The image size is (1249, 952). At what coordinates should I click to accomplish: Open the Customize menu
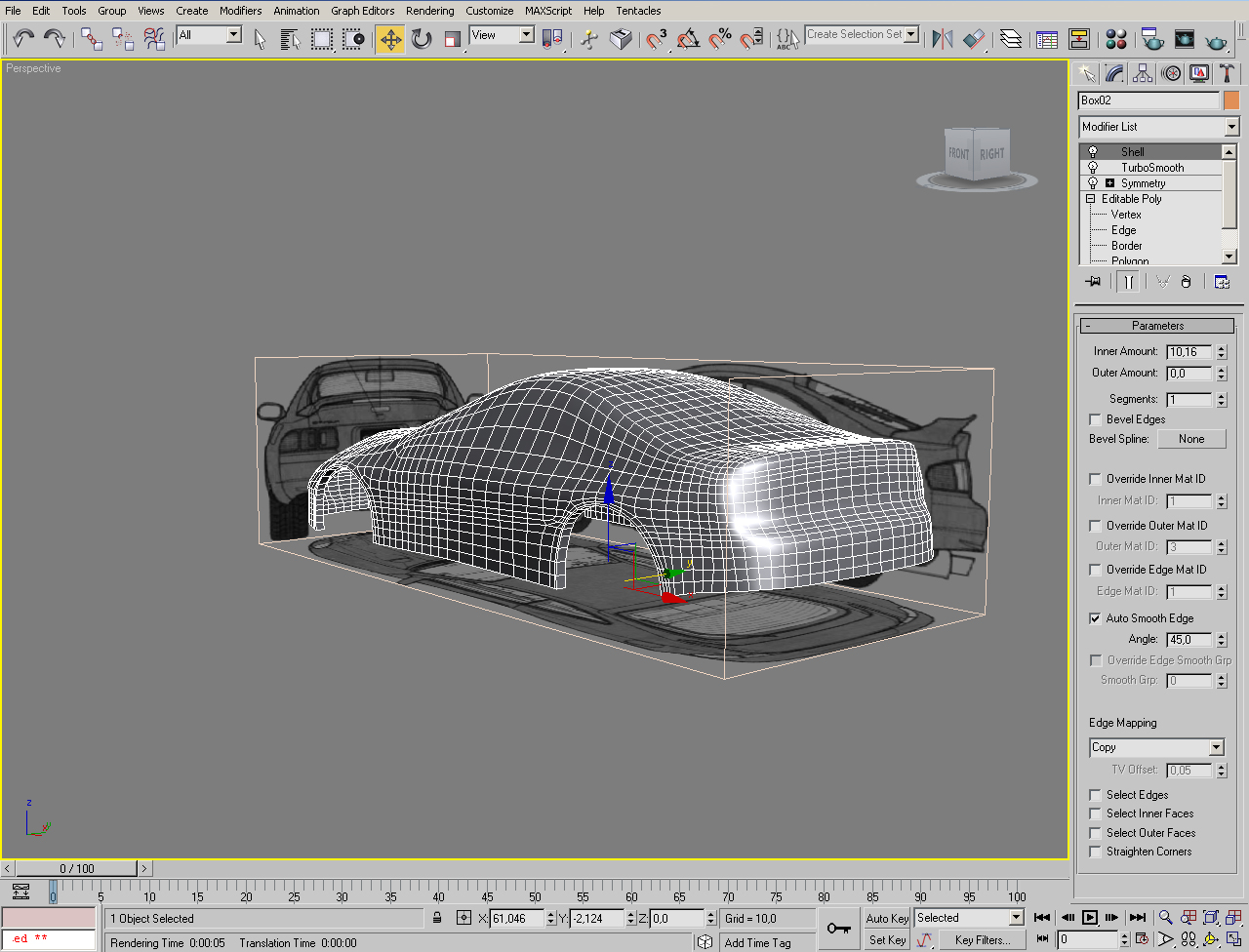490,11
